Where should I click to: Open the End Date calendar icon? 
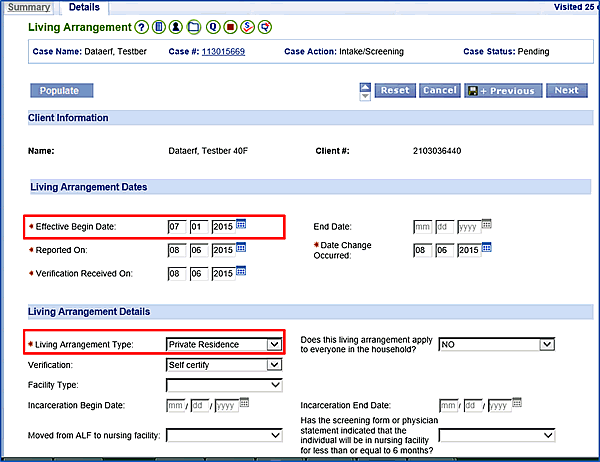click(487, 224)
